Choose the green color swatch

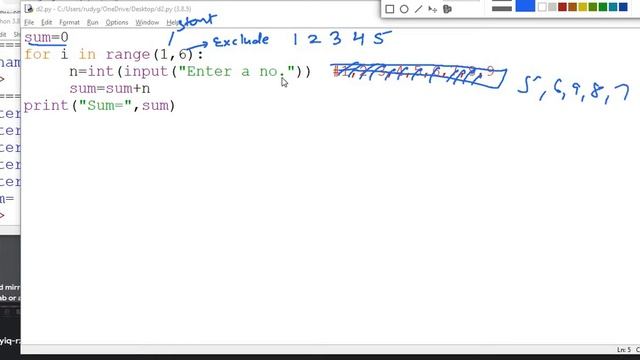603,7
